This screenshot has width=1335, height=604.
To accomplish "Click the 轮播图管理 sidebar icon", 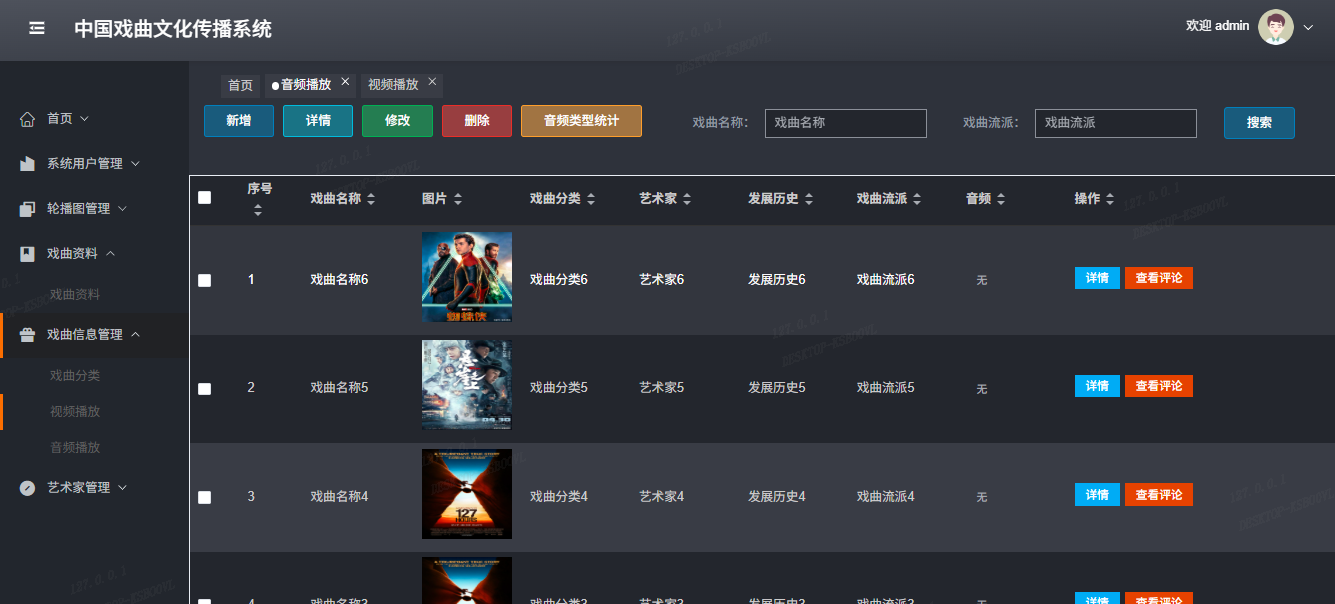I will [28, 209].
